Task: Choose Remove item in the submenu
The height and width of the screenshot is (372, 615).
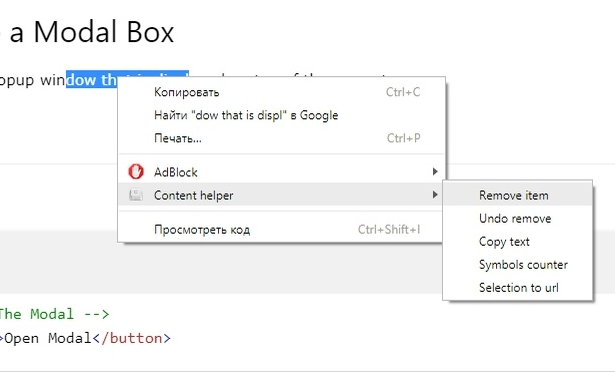Action: pyautogui.click(x=517, y=195)
